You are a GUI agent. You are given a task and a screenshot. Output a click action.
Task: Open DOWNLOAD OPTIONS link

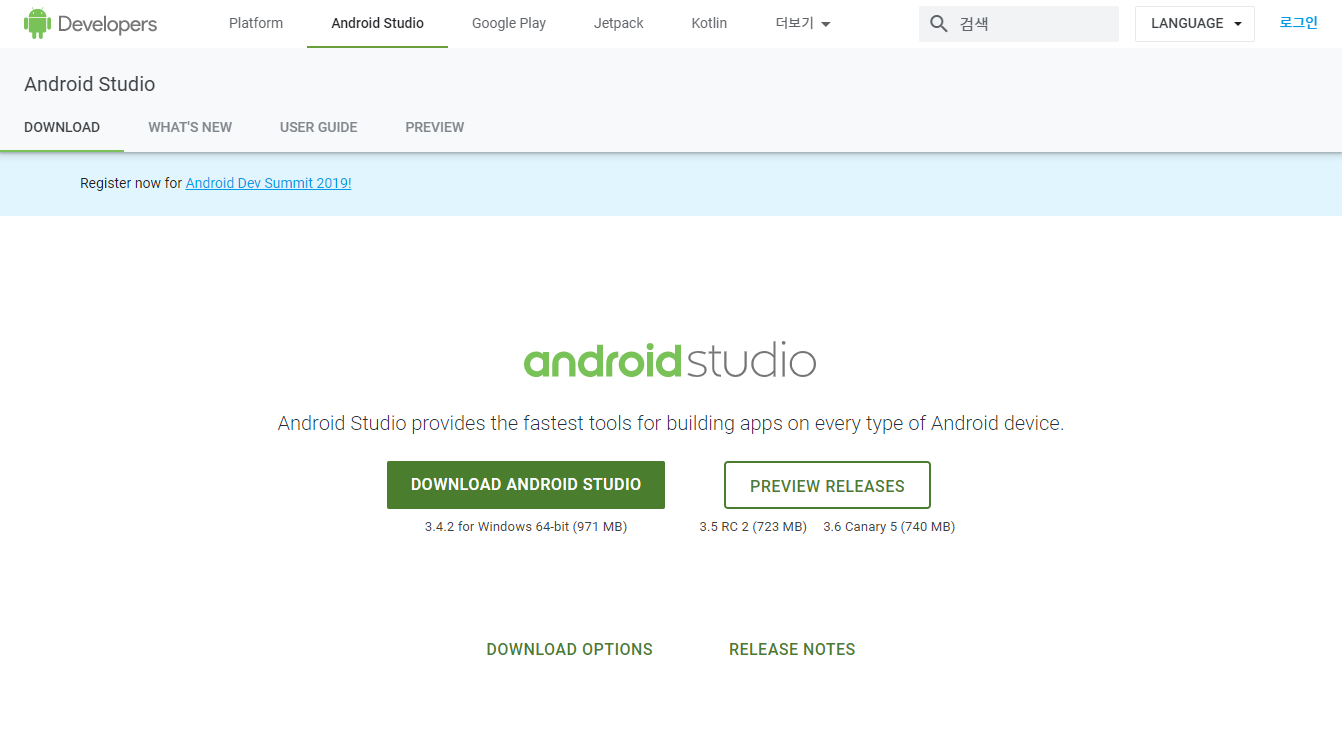pyautogui.click(x=570, y=650)
